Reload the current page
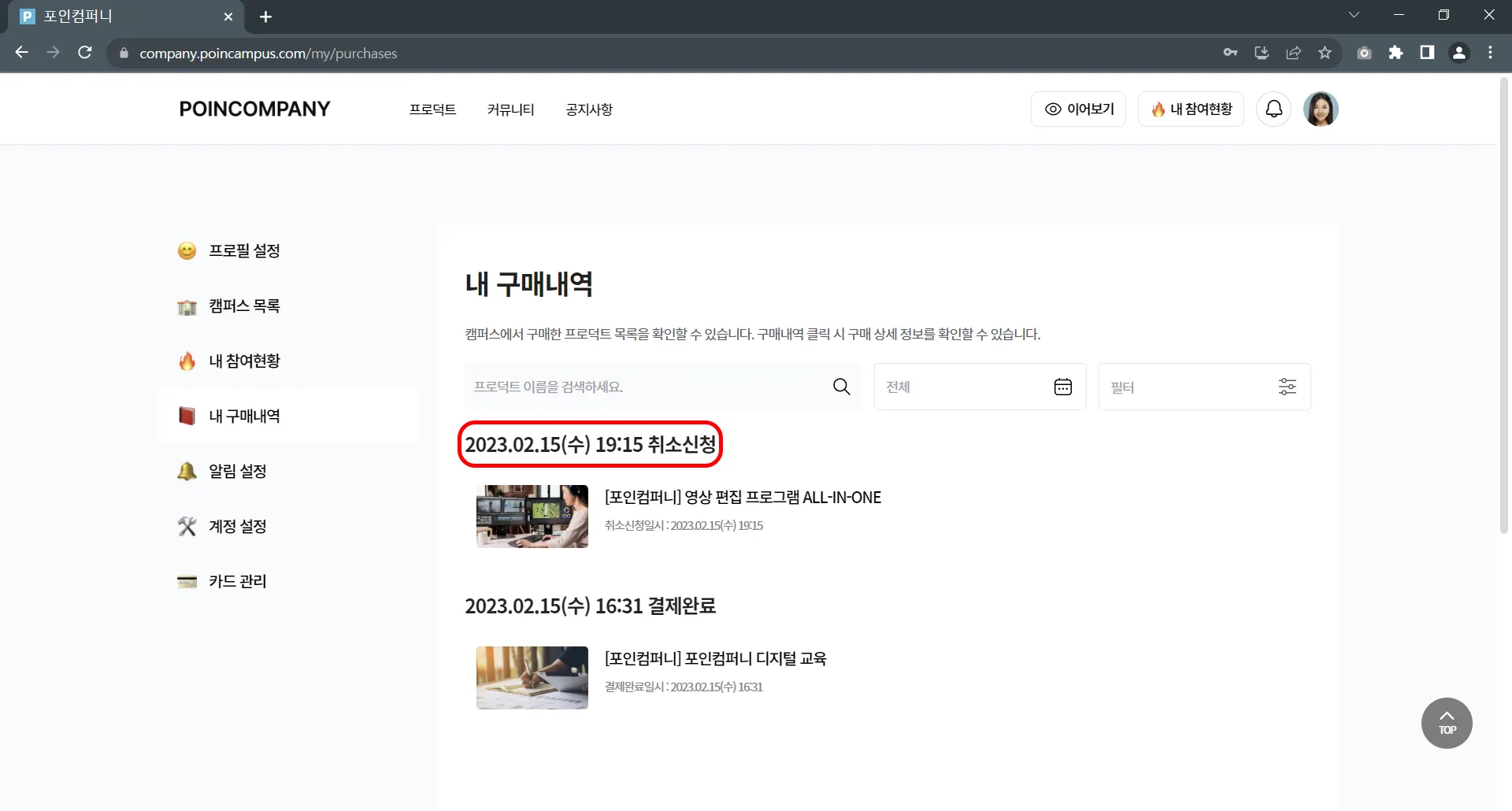Viewport: 1512px width, 811px height. coord(85,53)
